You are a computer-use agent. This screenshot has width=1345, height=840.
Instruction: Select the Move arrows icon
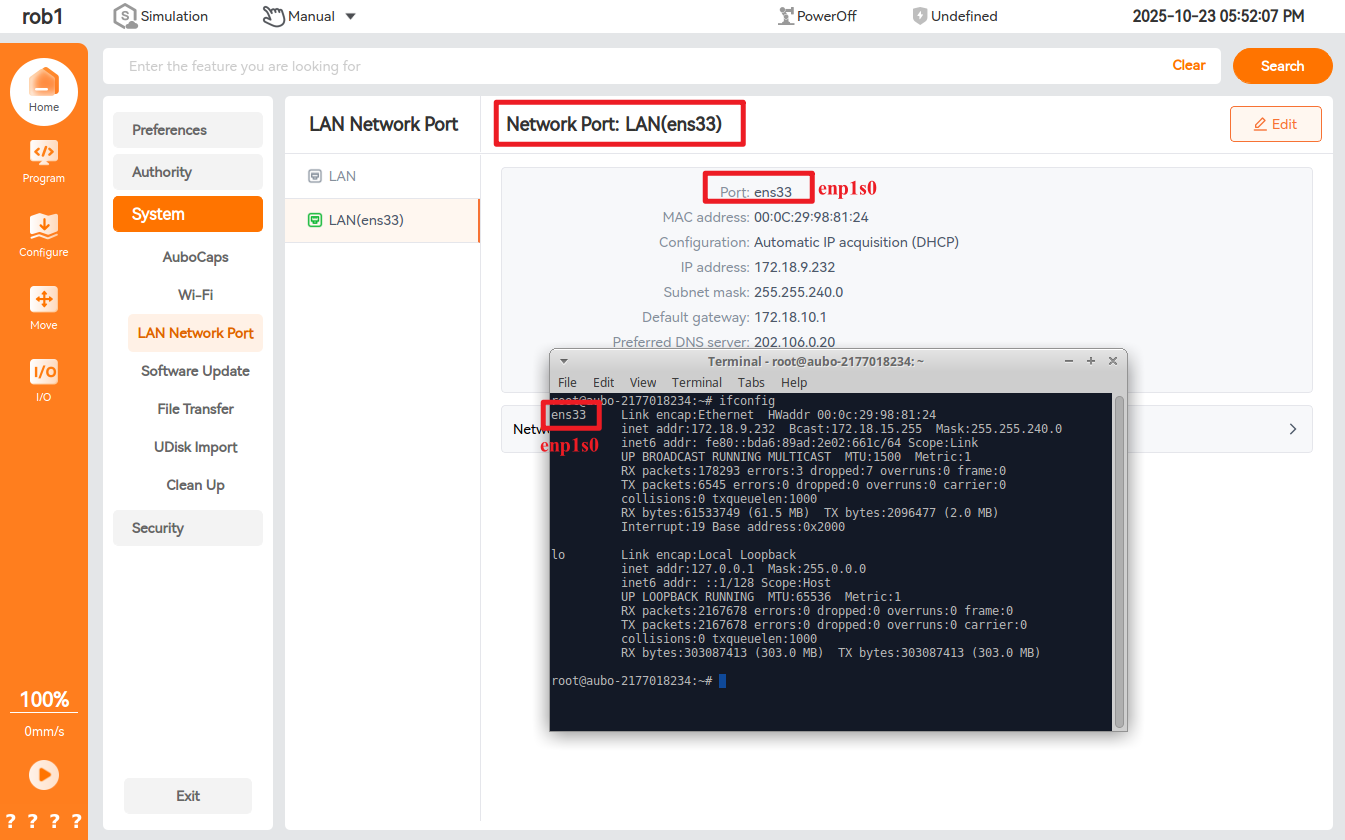coord(43,300)
